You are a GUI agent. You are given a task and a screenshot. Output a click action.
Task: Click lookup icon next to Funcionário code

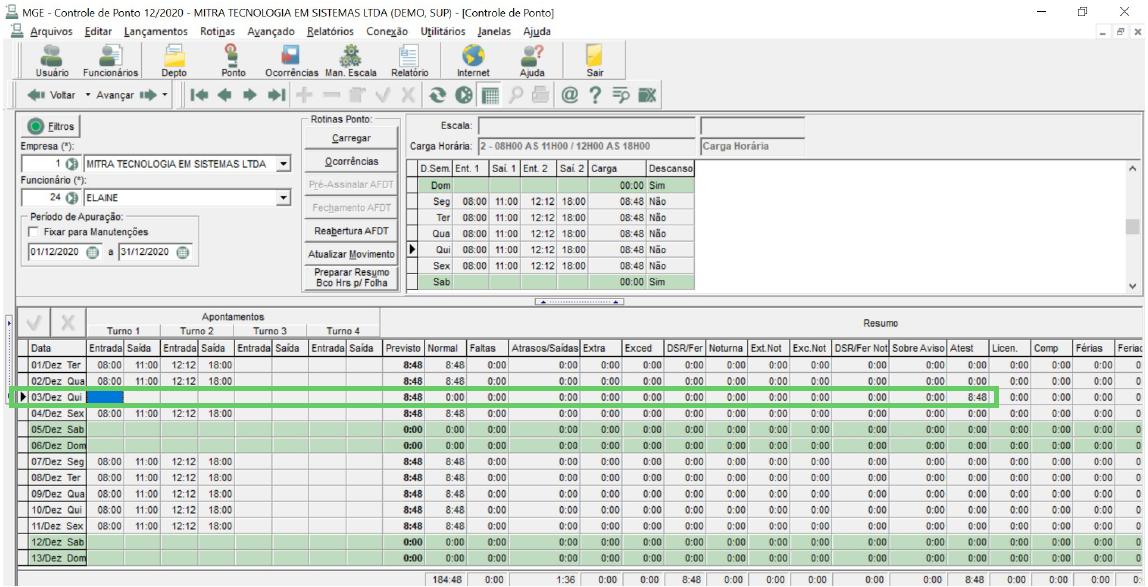coord(72,198)
